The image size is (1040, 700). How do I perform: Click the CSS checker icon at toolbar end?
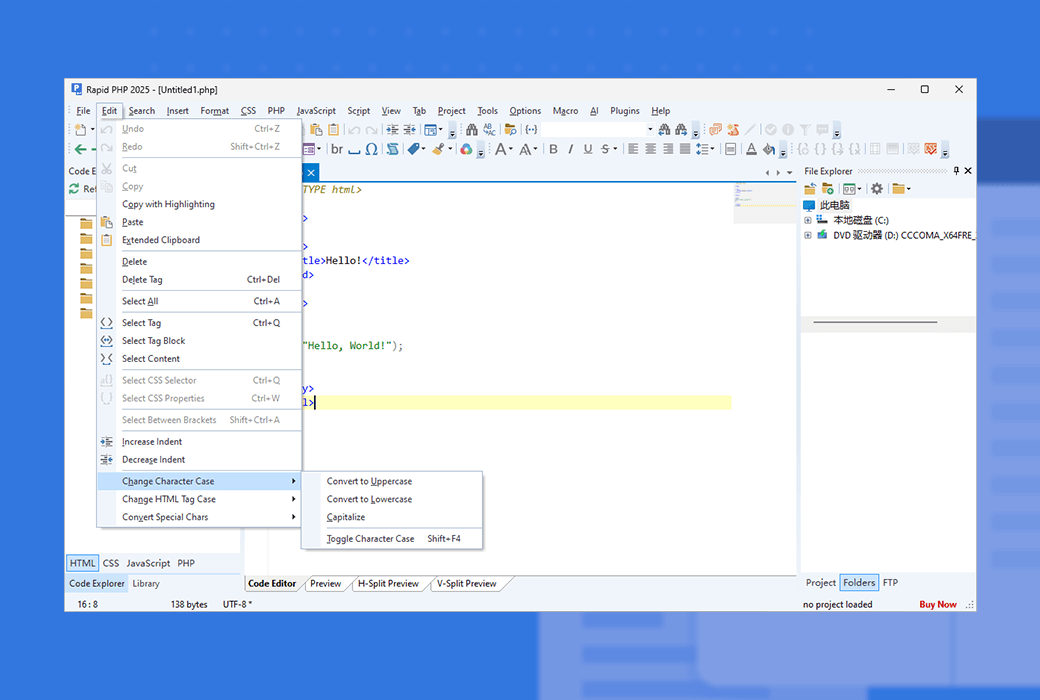point(931,149)
